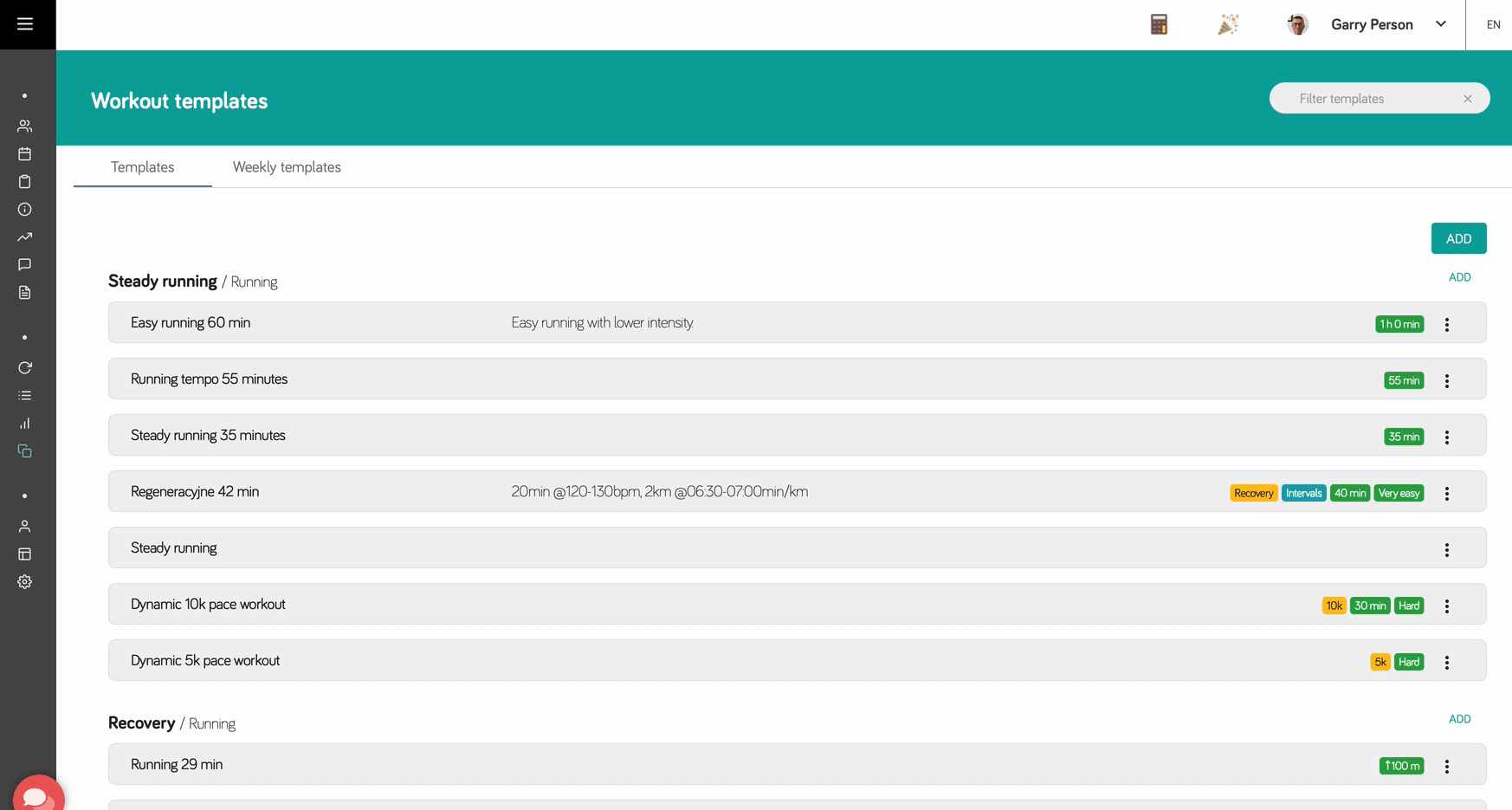Open the settings gear icon in sidebar
1512x810 pixels.
click(x=25, y=582)
